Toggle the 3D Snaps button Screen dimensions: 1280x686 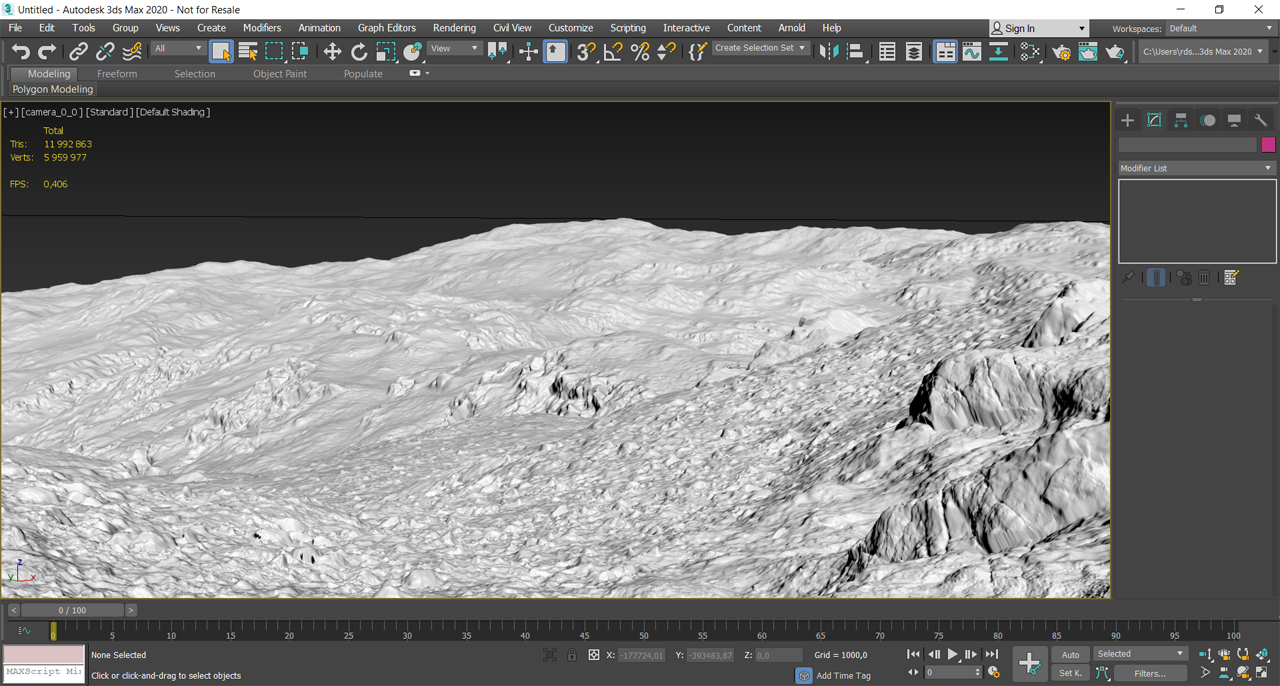(586, 51)
